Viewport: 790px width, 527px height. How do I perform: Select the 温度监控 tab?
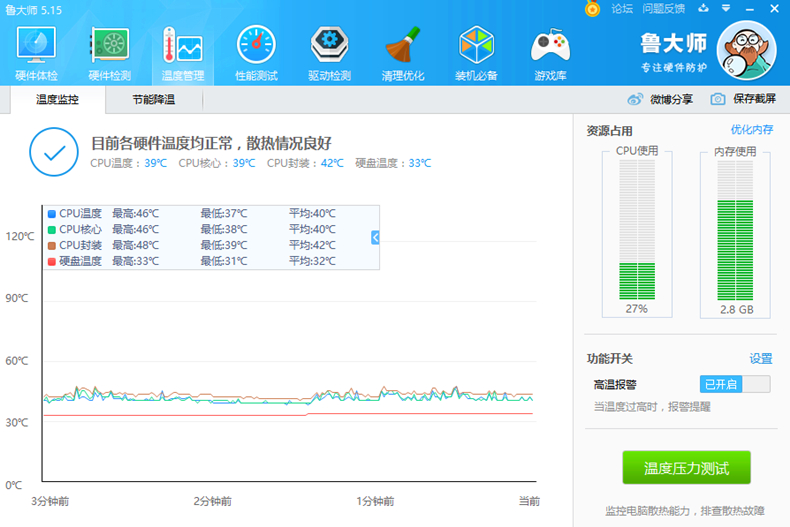[57, 100]
